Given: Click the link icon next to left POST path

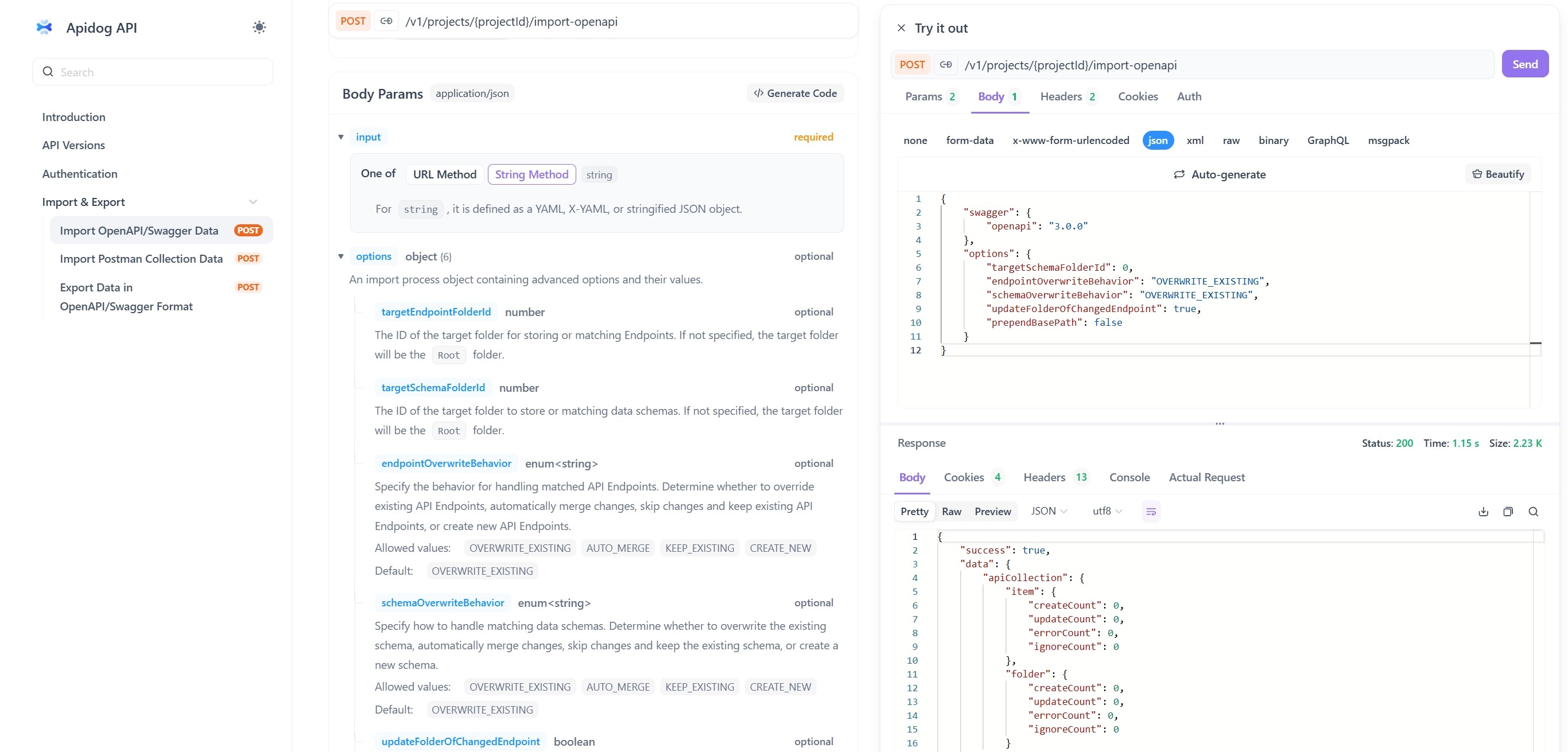Looking at the screenshot, I should [x=386, y=21].
